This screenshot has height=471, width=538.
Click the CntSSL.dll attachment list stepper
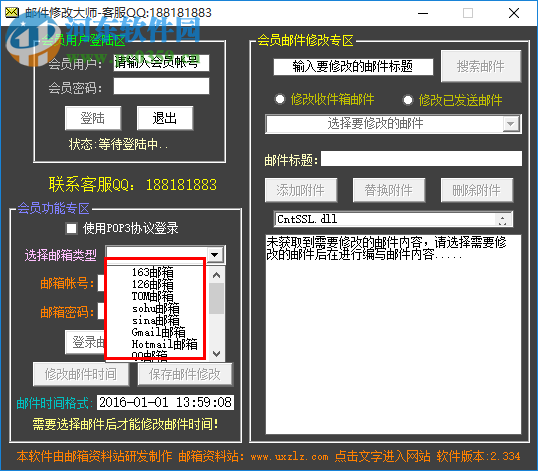click(503, 220)
